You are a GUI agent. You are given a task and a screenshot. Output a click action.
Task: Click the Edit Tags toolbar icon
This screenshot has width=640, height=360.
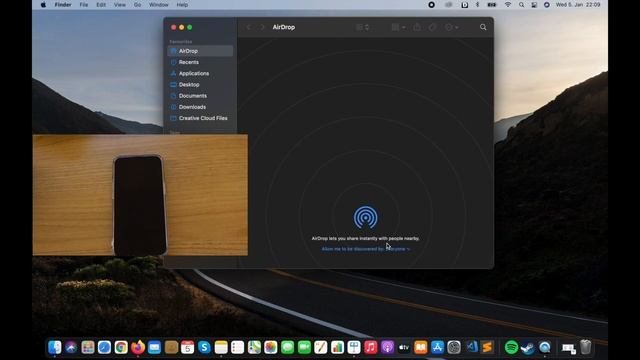click(433, 27)
